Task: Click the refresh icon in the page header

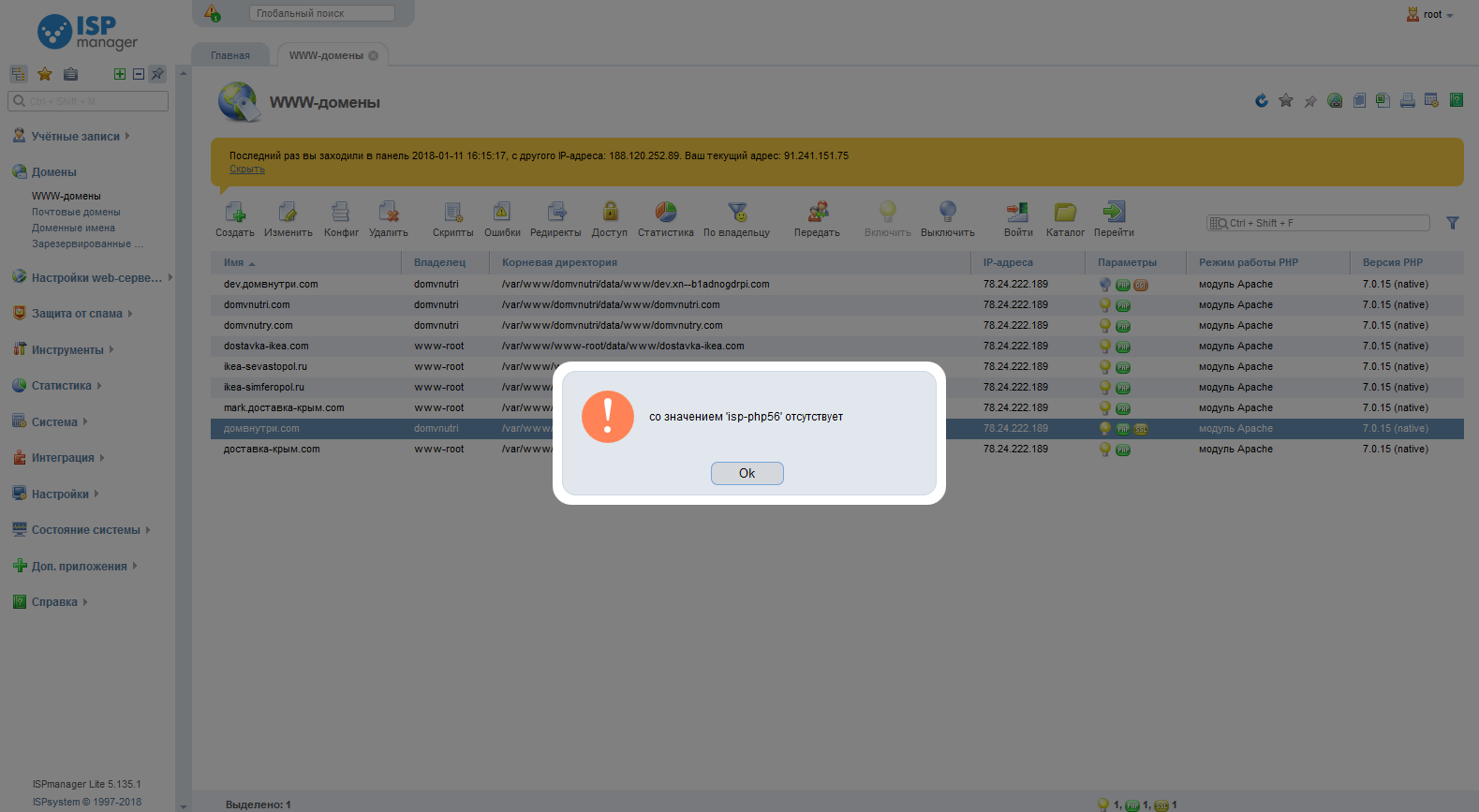Action: (x=1262, y=100)
